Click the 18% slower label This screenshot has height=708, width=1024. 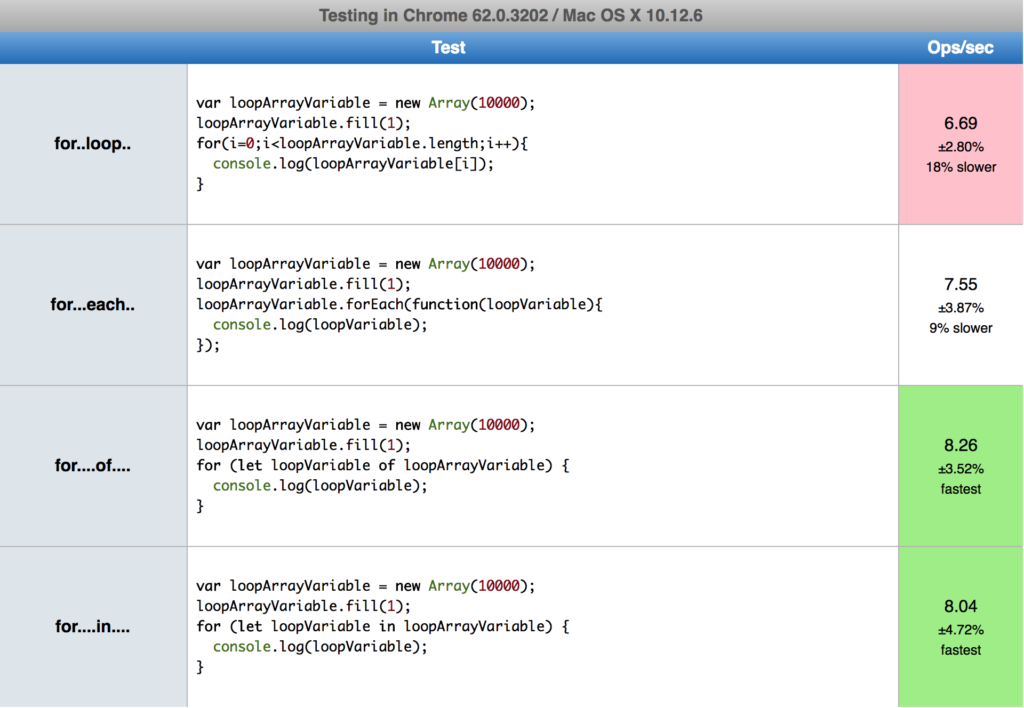(960, 167)
